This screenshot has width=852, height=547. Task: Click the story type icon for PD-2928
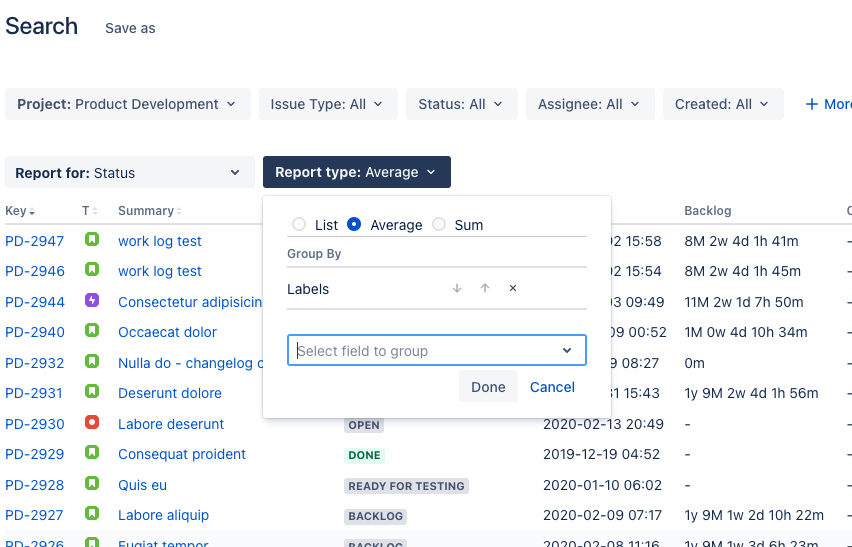click(92, 483)
